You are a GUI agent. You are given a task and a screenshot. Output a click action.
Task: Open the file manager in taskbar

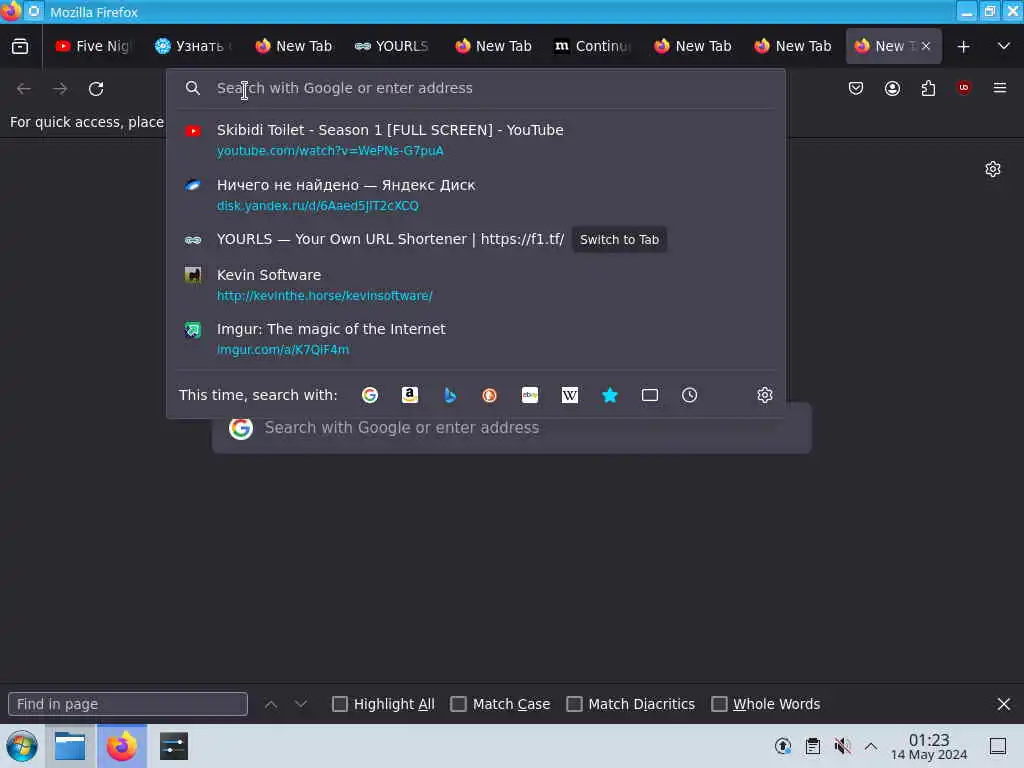(70, 746)
